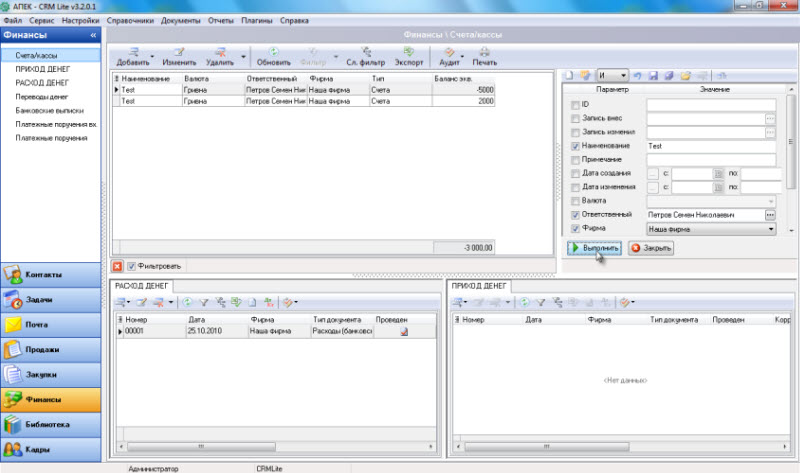Enable the Дата создания checkbox
Image resolution: width=800 pixels, height=473 pixels.
coord(576,173)
